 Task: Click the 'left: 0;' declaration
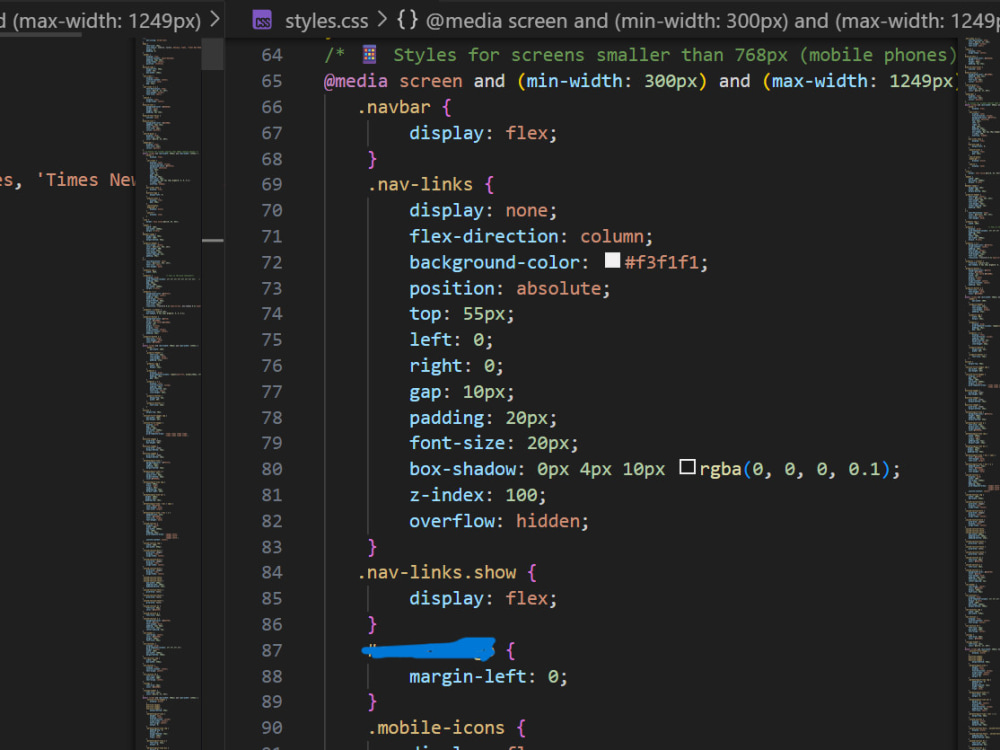[x=451, y=339]
